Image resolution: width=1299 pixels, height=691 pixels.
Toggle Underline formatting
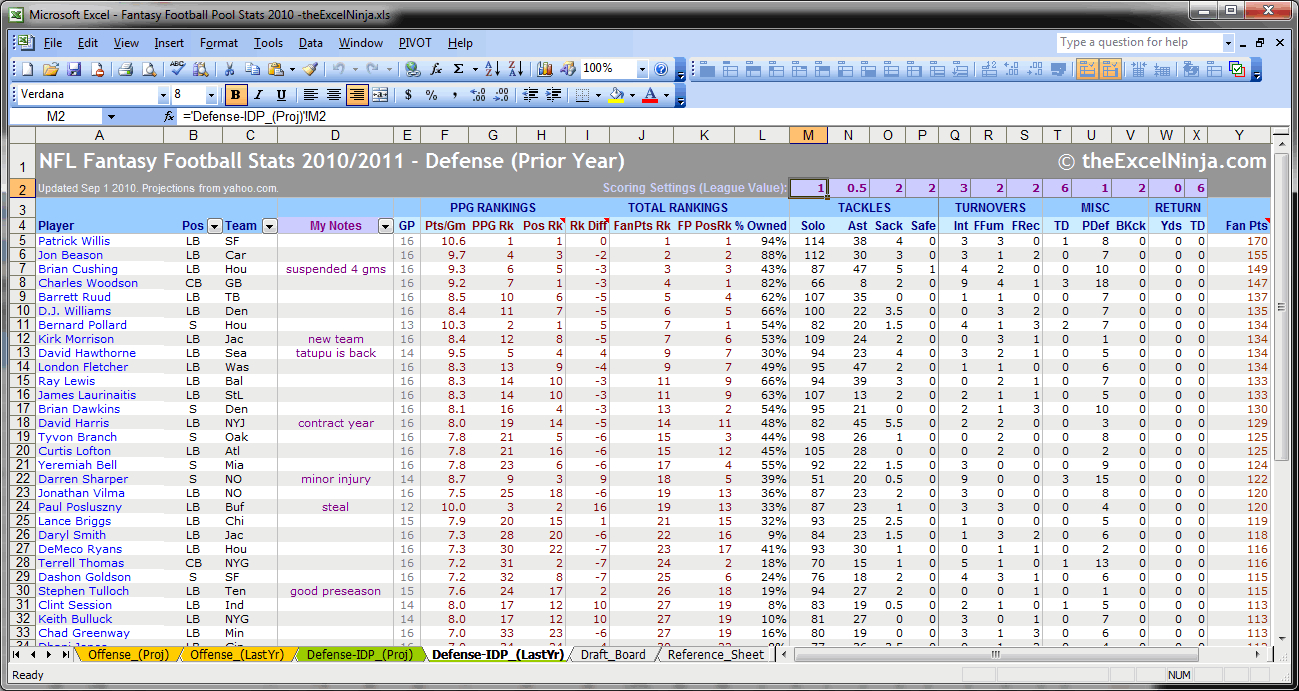(281, 95)
